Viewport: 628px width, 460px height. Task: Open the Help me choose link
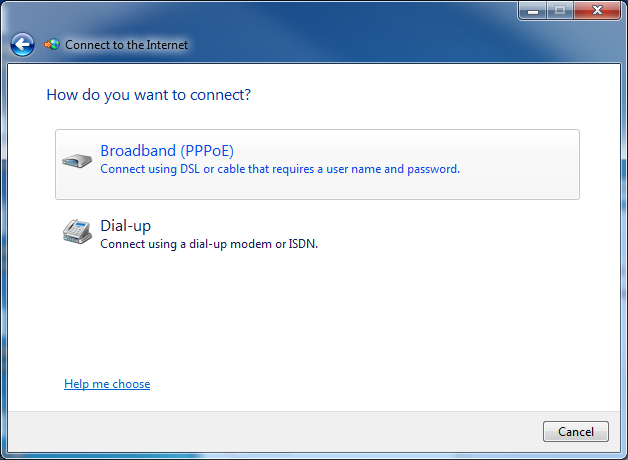tap(107, 384)
